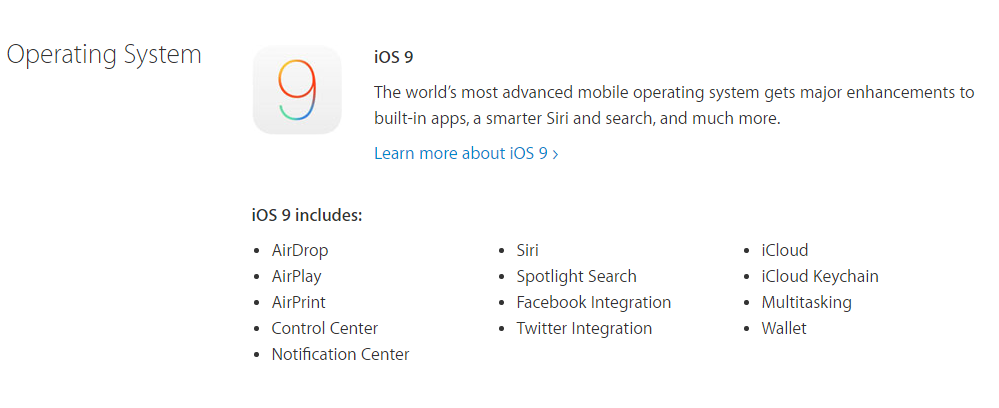Click the iCloud list item
Screen dimensions: 999x408
785,250
